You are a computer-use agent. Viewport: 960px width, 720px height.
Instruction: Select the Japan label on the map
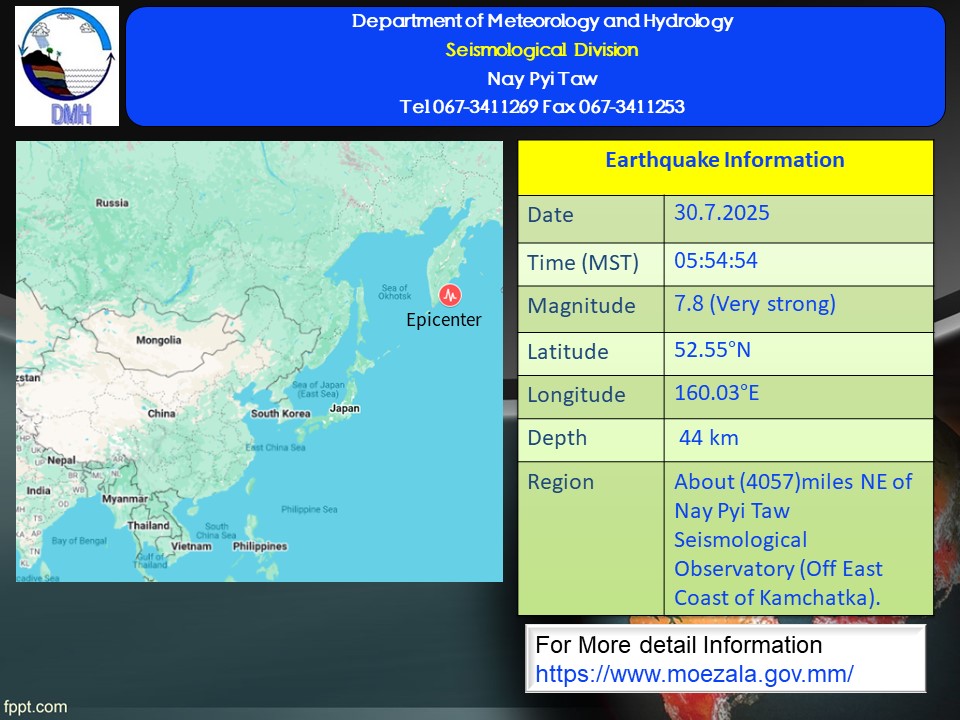[344, 408]
